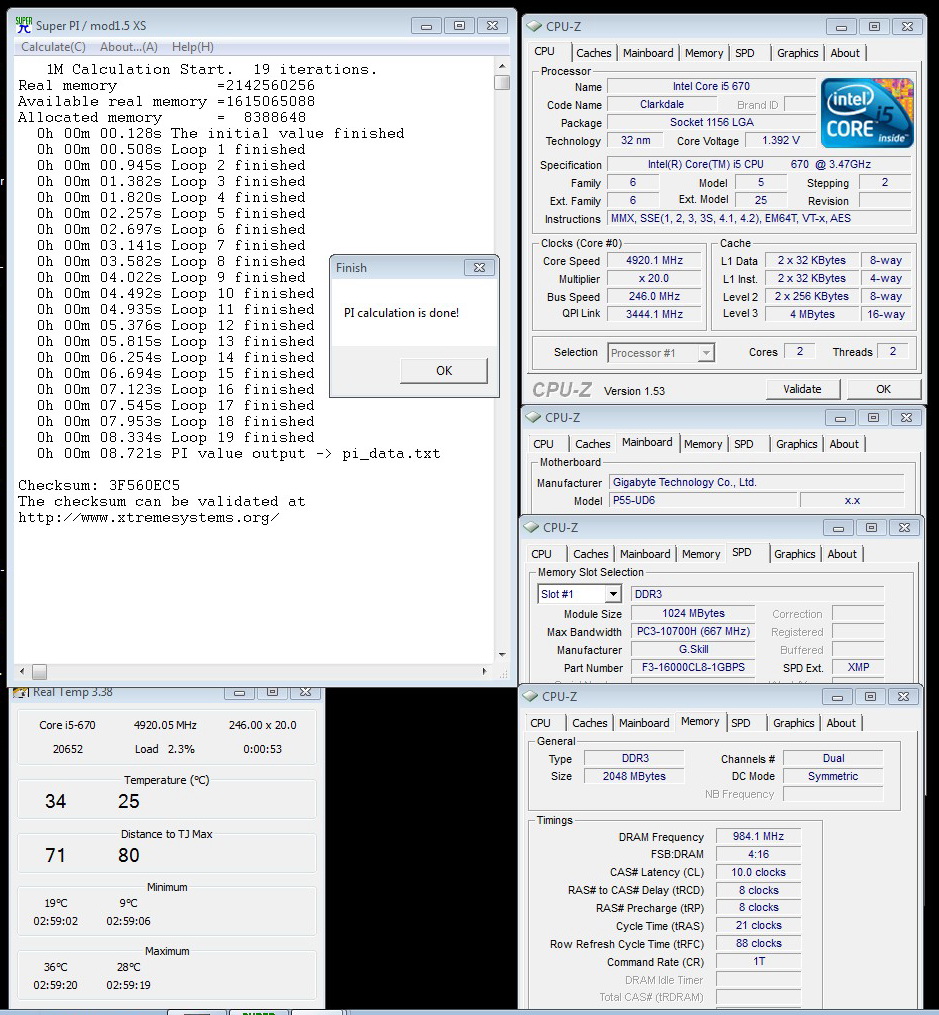Click the CAS# Latency value 10.0 clocks
Viewport: 939px width, 1015px height.
(x=758, y=873)
